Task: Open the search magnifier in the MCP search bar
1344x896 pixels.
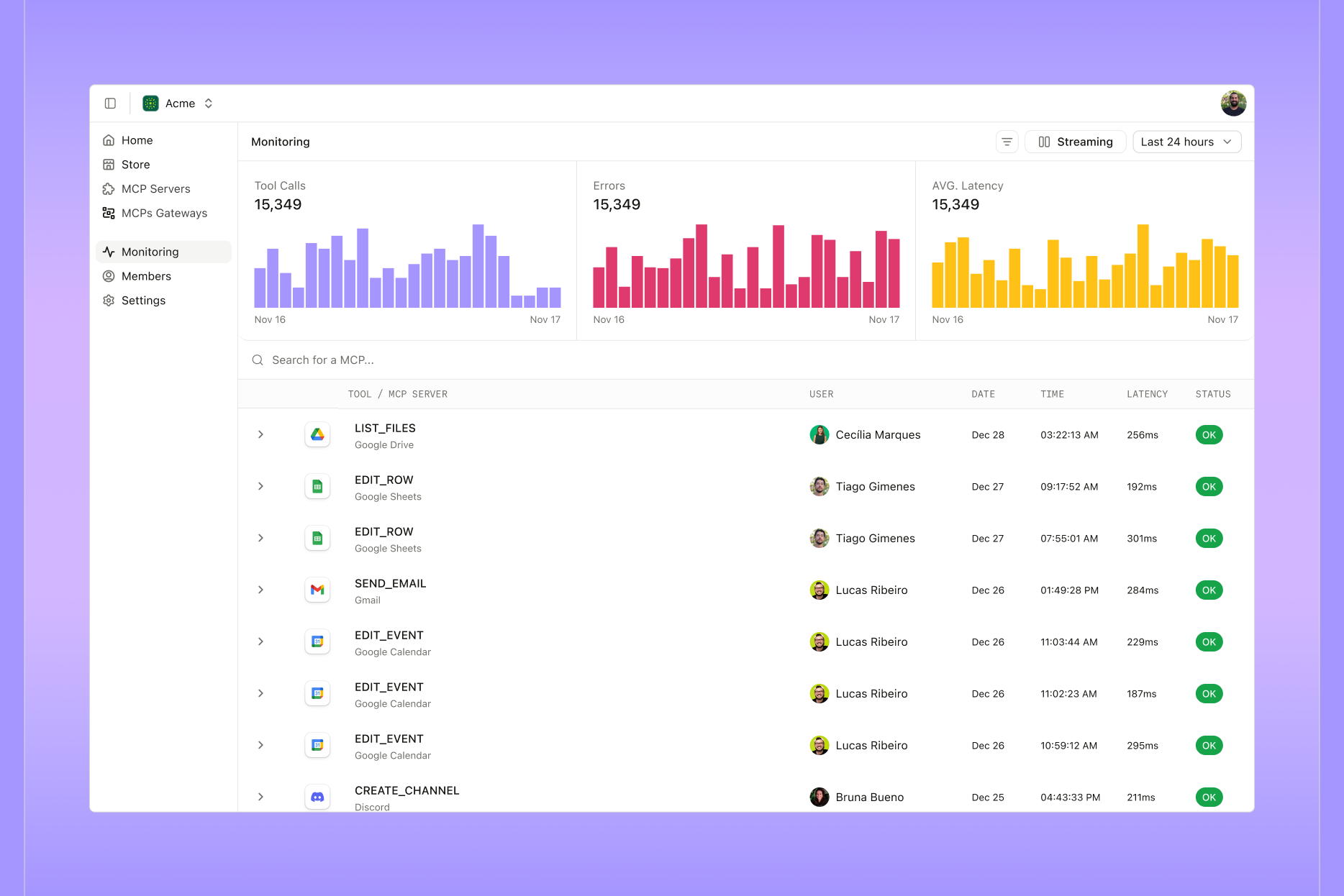Action: click(258, 360)
